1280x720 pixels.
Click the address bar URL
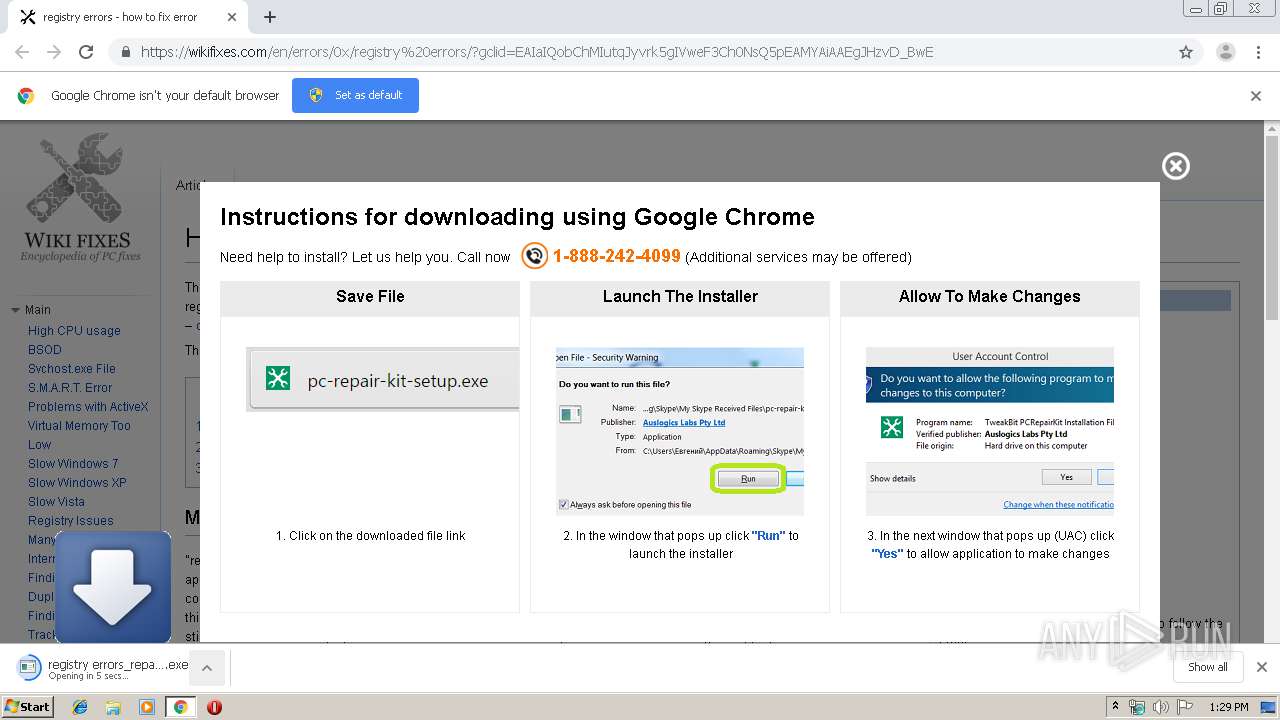coord(537,52)
